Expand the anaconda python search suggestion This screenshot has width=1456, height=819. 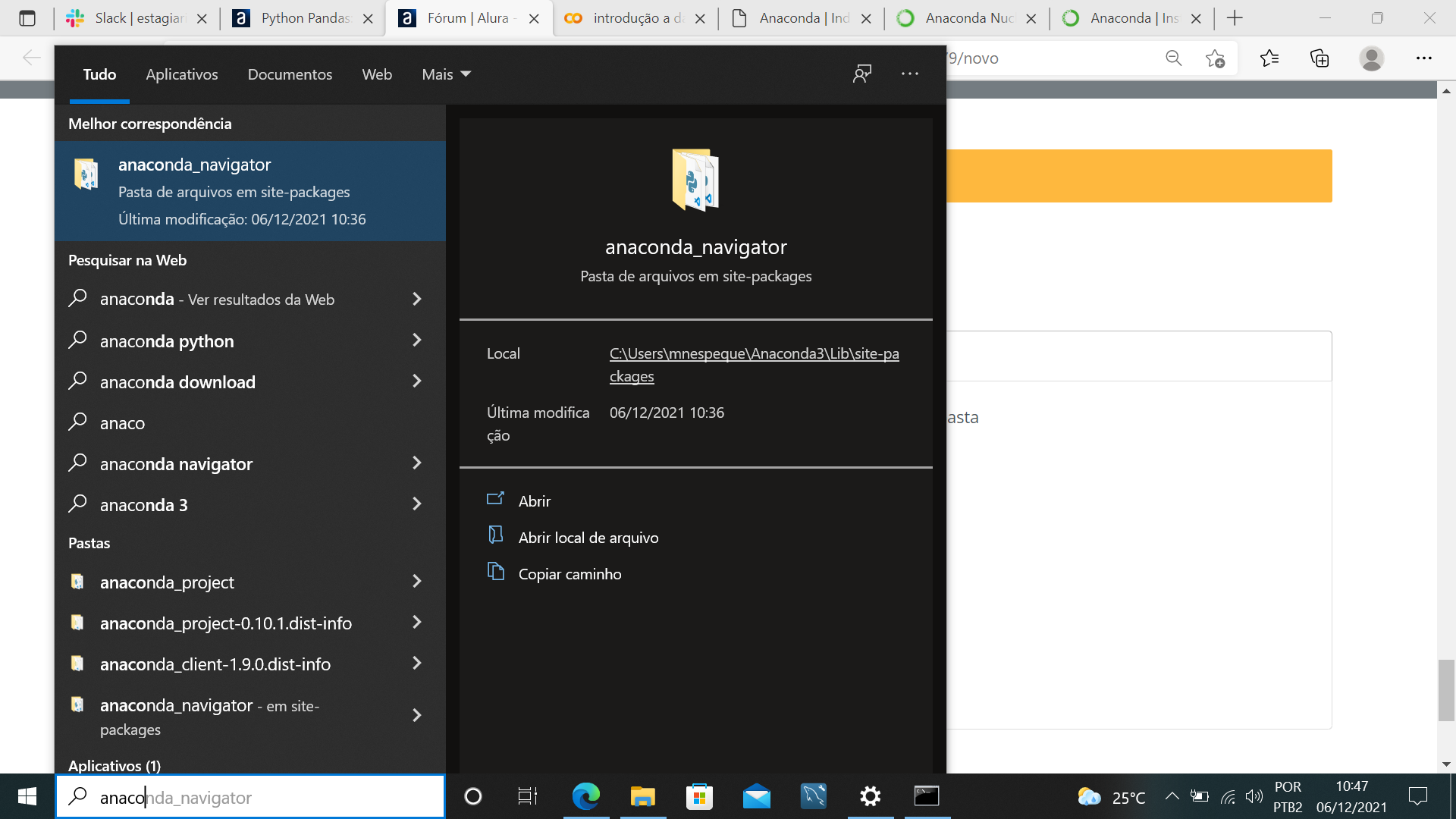pyautogui.click(x=418, y=341)
